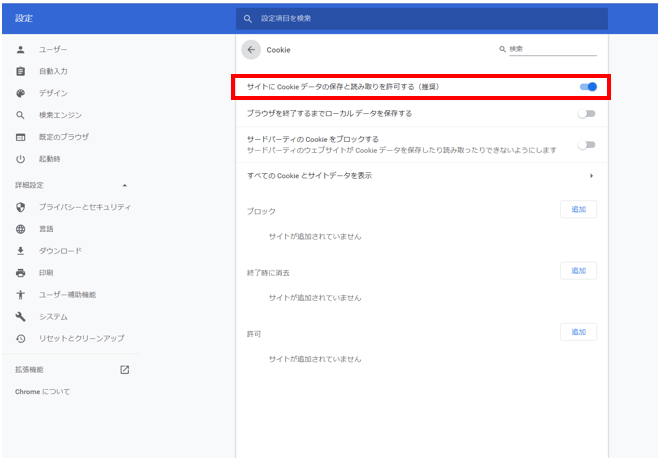Viewport: 662px width, 463px height.
Task: Click the デザイン palette icon
Action: [x=20, y=93]
